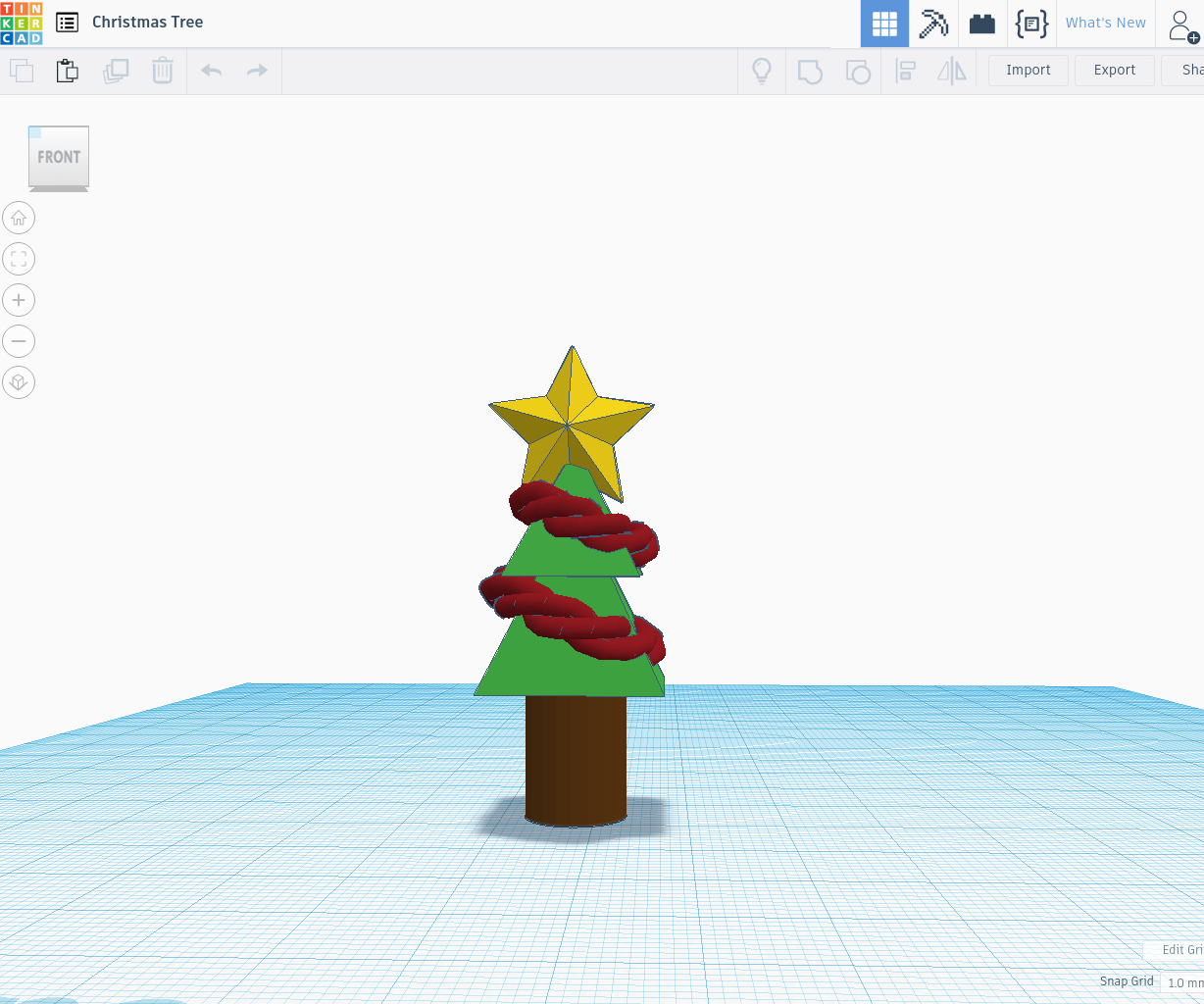The height and width of the screenshot is (1004, 1204).
Task: Select the Ungroup tool
Action: [858, 71]
